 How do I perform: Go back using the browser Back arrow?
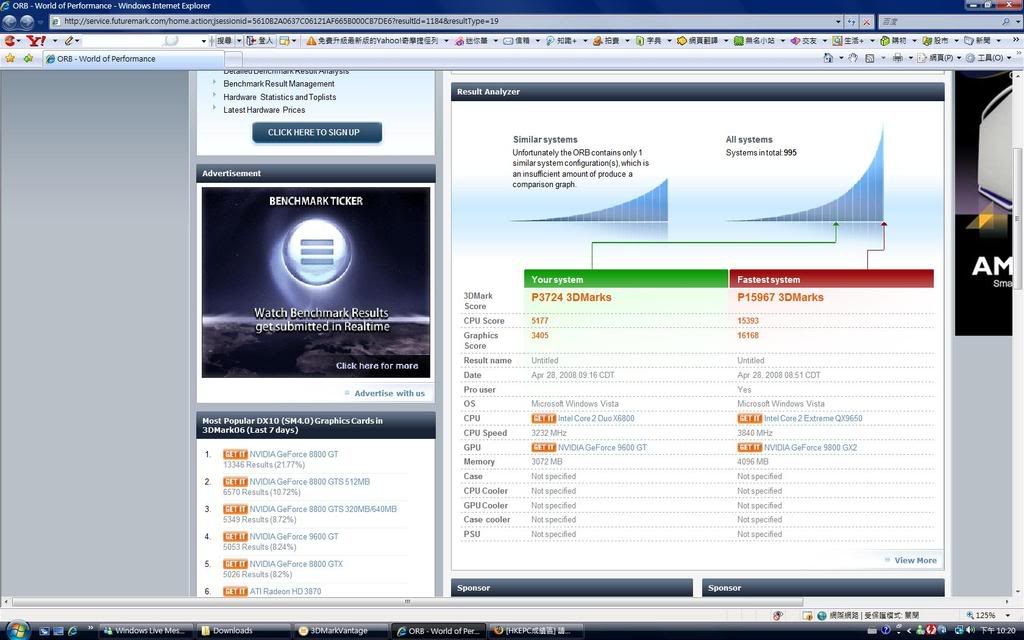[9, 22]
